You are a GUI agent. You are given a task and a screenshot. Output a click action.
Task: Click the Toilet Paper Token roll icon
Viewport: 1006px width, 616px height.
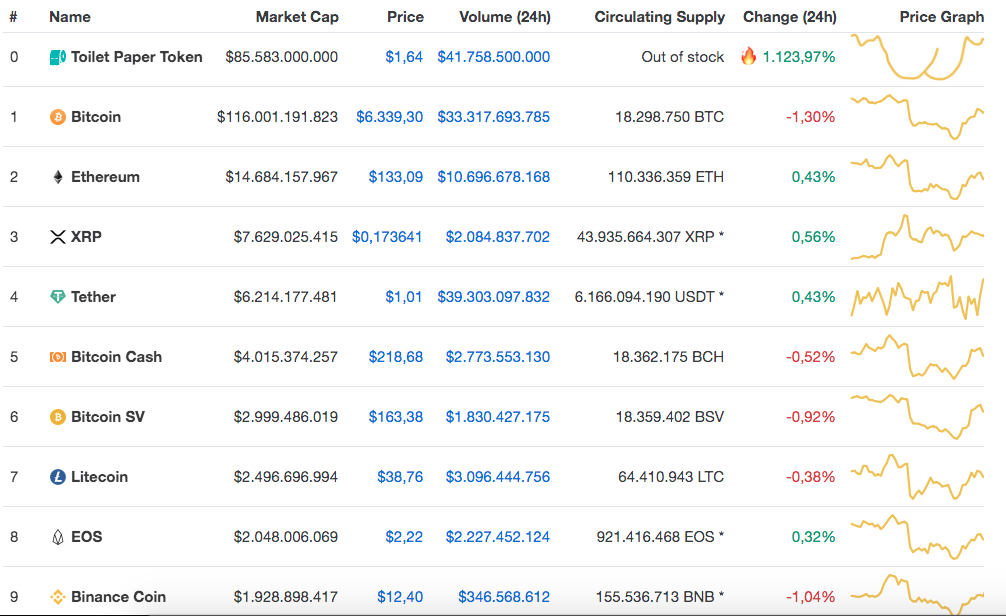point(58,57)
